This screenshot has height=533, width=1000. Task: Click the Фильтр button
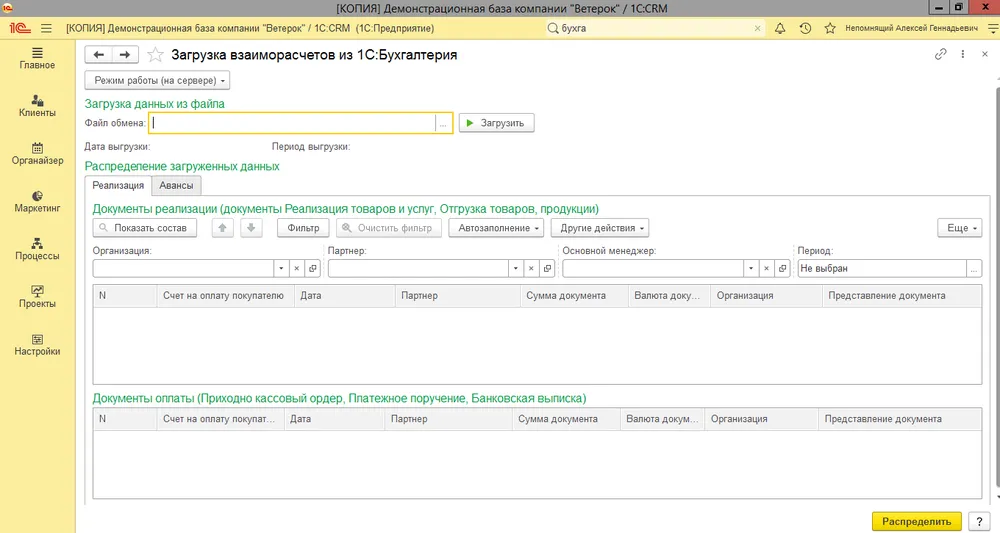(303, 228)
